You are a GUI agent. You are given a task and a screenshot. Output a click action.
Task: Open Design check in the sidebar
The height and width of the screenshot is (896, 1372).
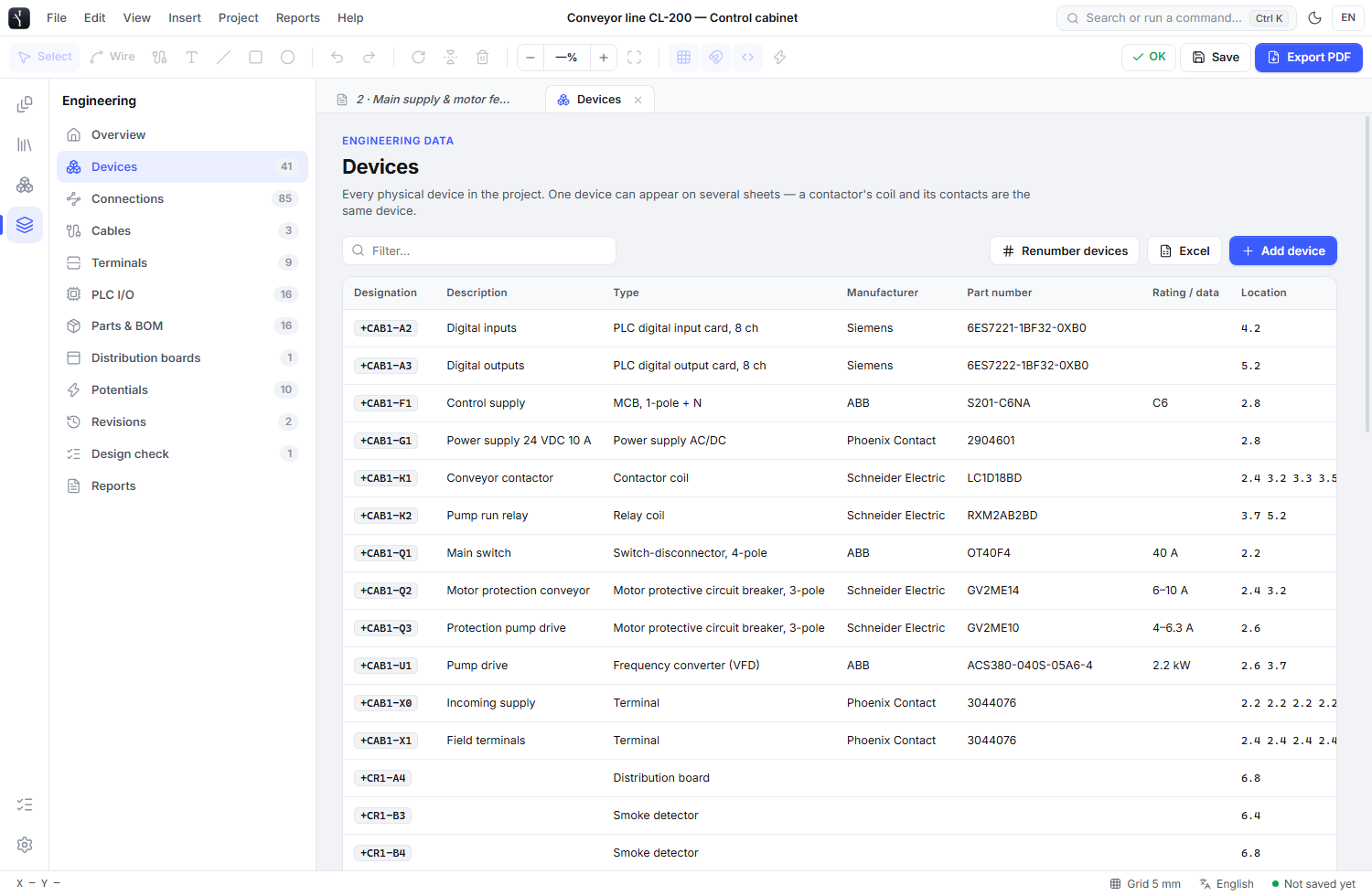point(183,453)
